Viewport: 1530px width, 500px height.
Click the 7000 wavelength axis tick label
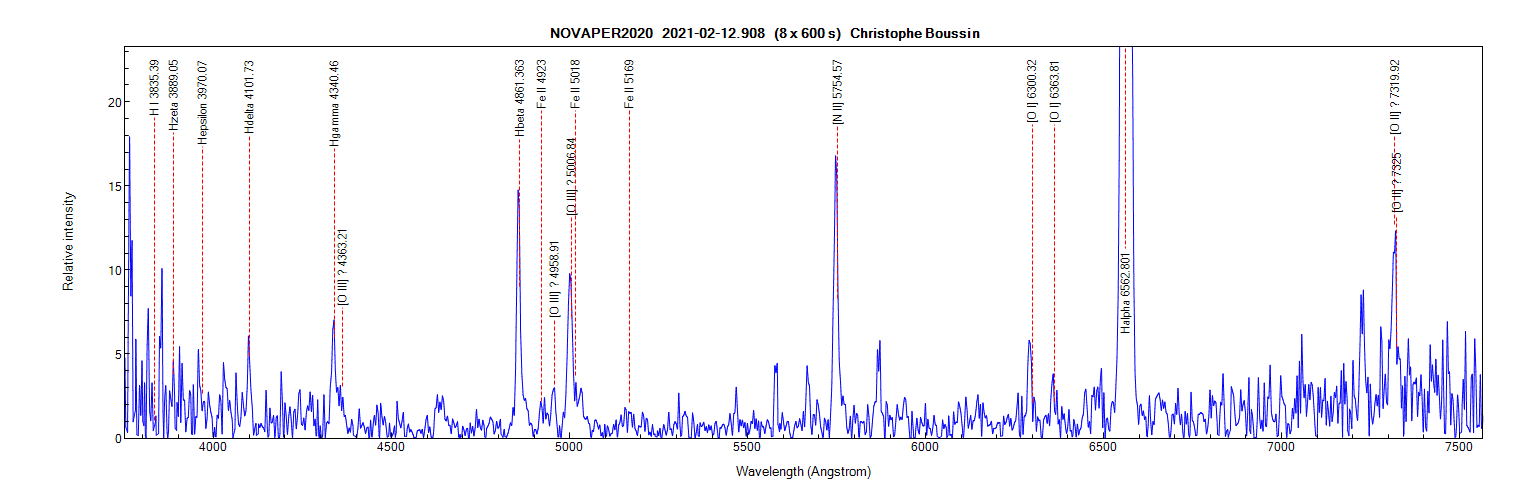1279,447
